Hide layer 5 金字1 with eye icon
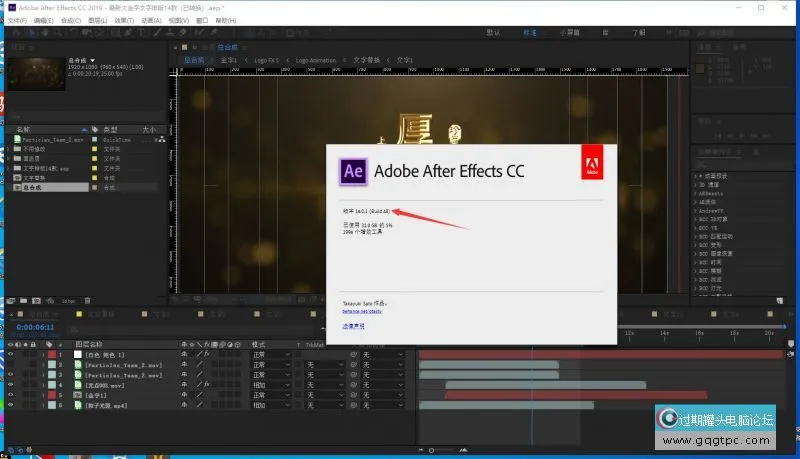 click(x=10, y=395)
